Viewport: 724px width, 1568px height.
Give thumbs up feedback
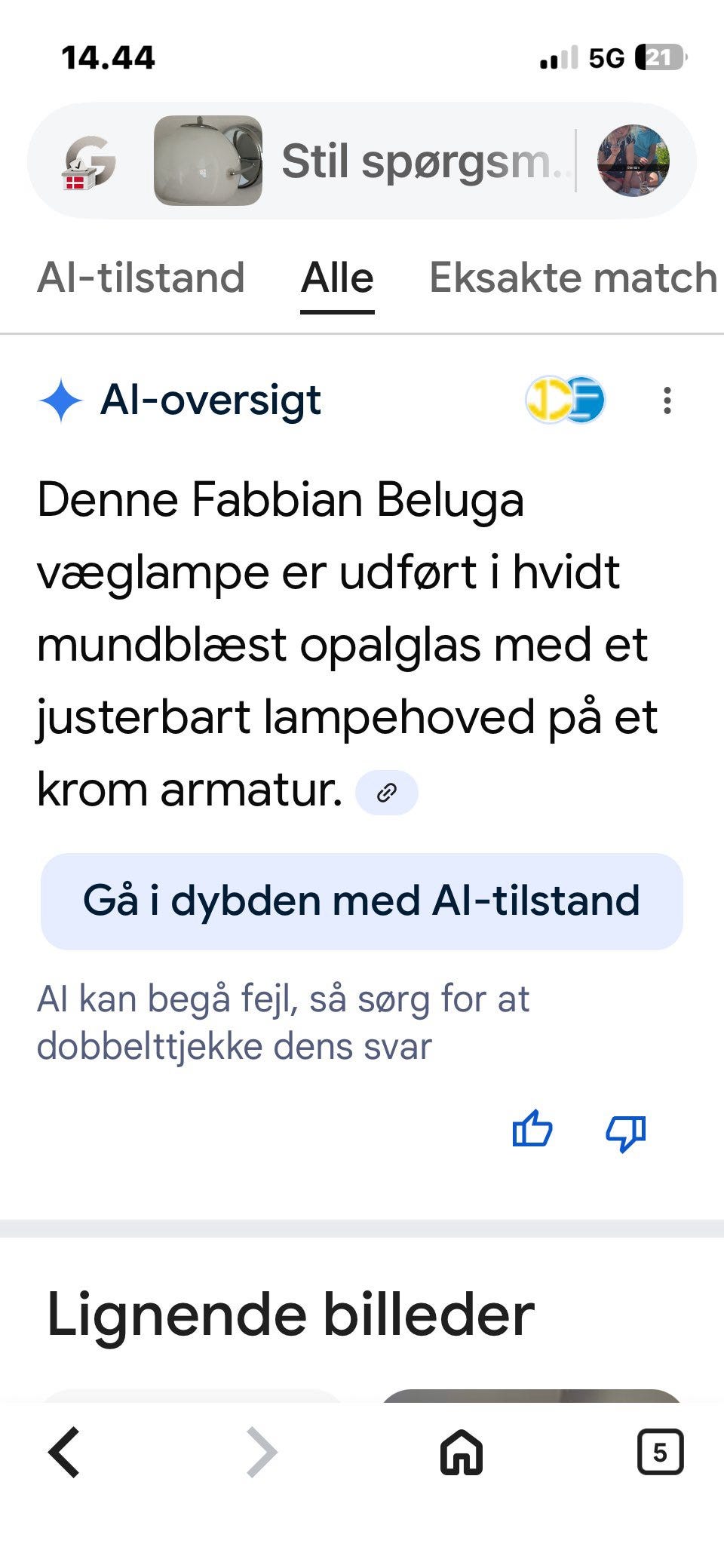pyautogui.click(x=532, y=1130)
